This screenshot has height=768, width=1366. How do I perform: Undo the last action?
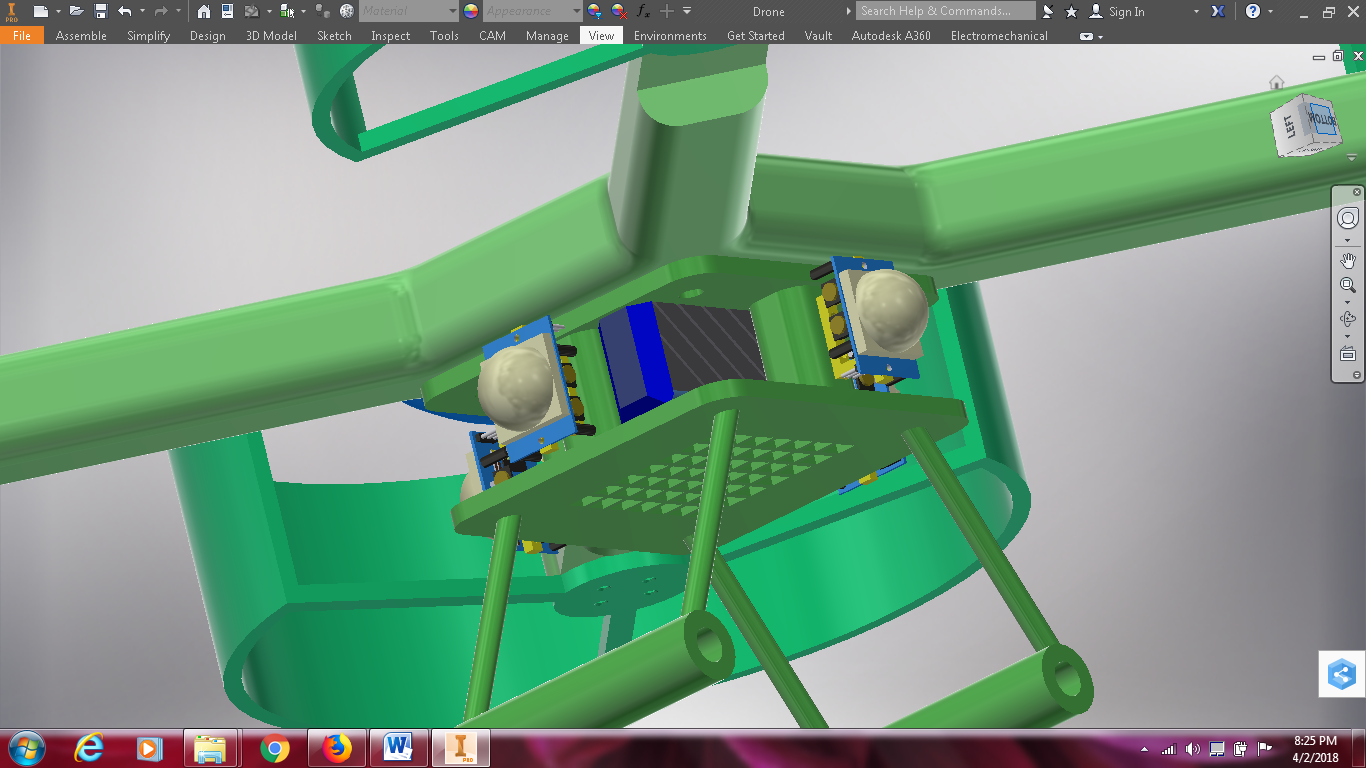point(125,11)
